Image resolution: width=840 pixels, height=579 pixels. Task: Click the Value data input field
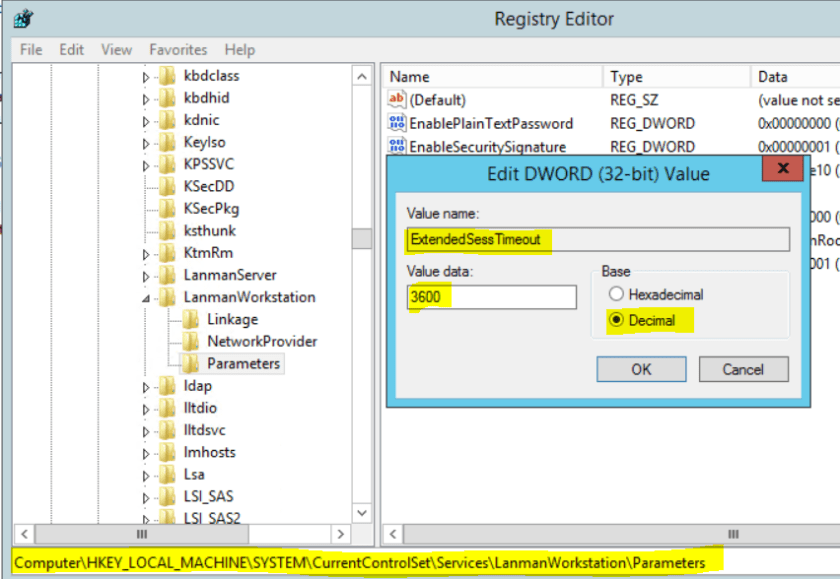coord(491,297)
